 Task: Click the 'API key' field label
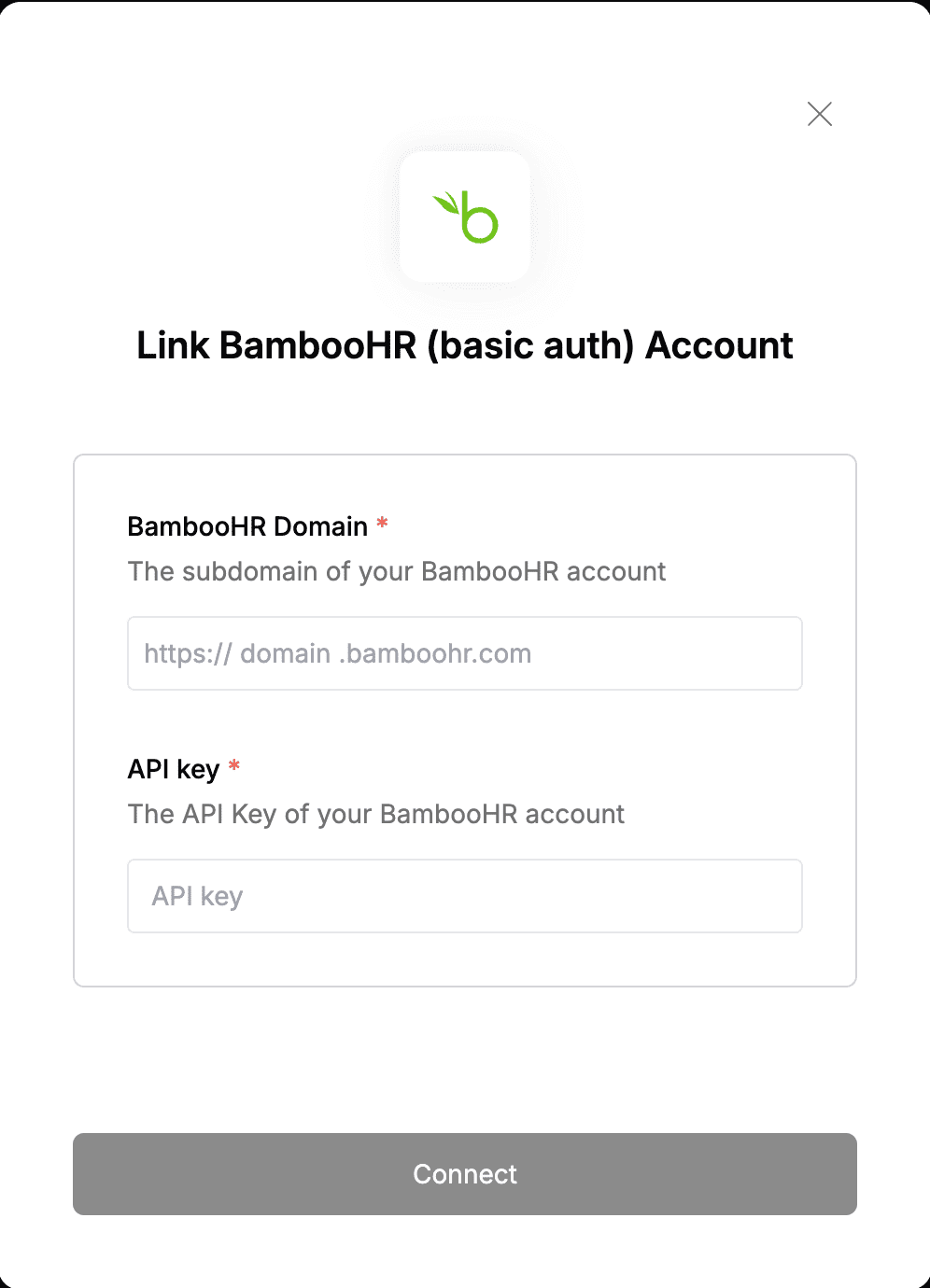coord(174,769)
